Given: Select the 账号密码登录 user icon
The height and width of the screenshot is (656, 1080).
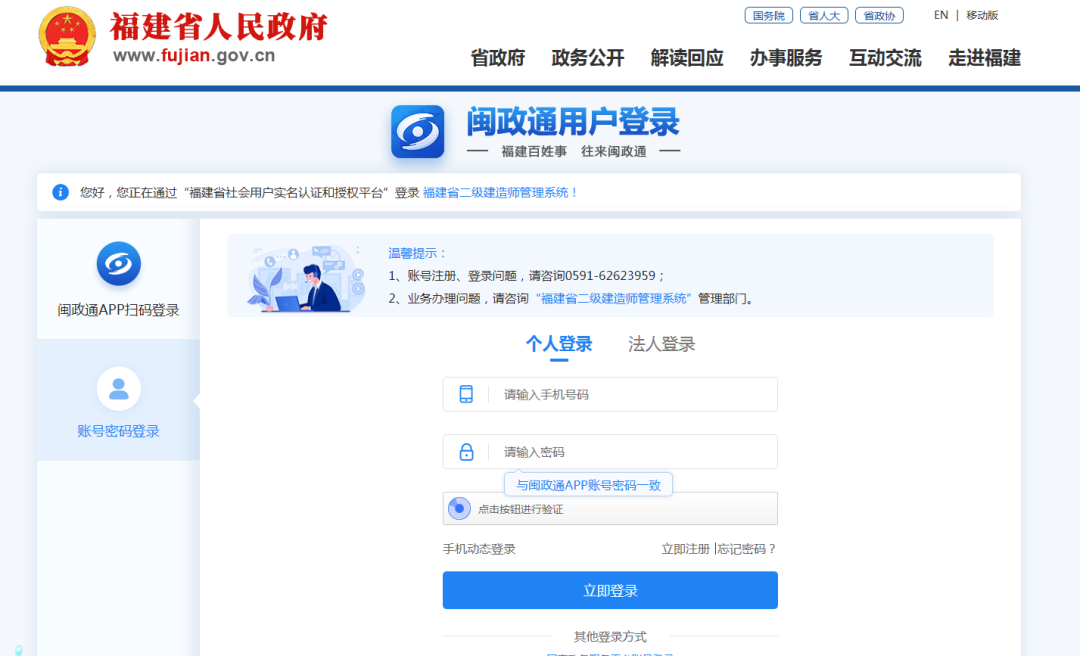Looking at the screenshot, I should click(118, 389).
